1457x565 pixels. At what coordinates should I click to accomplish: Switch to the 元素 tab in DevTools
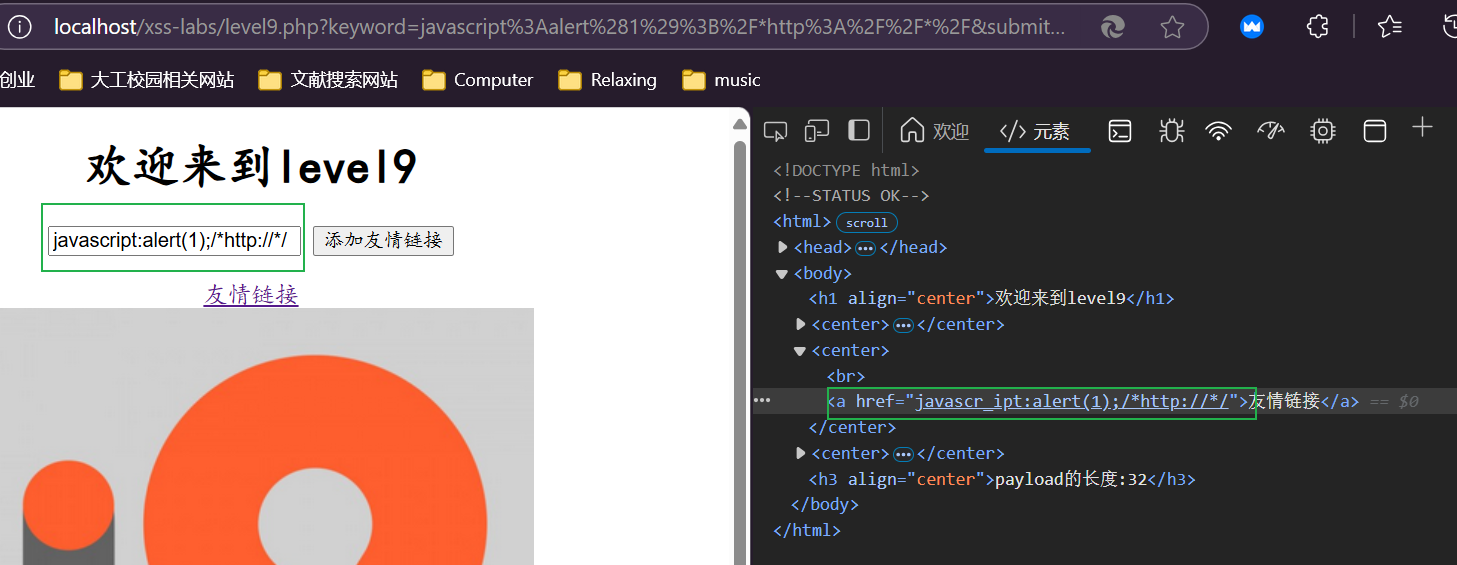pyautogui.click(x=1036, y=131)
